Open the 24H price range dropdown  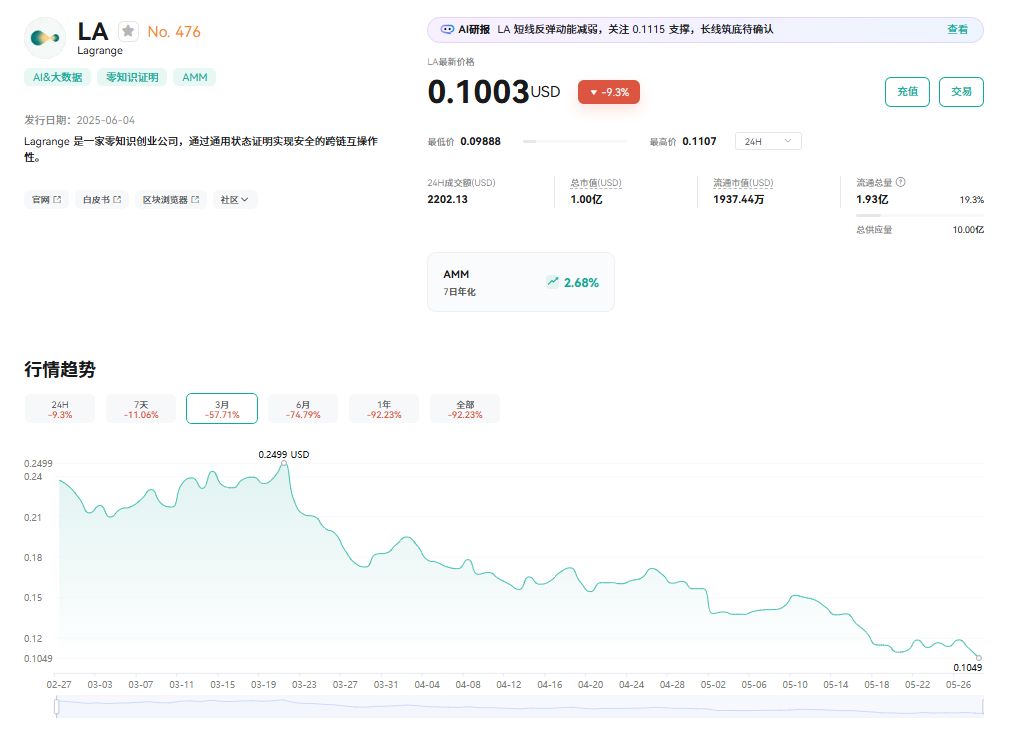(x=768, y=141)
